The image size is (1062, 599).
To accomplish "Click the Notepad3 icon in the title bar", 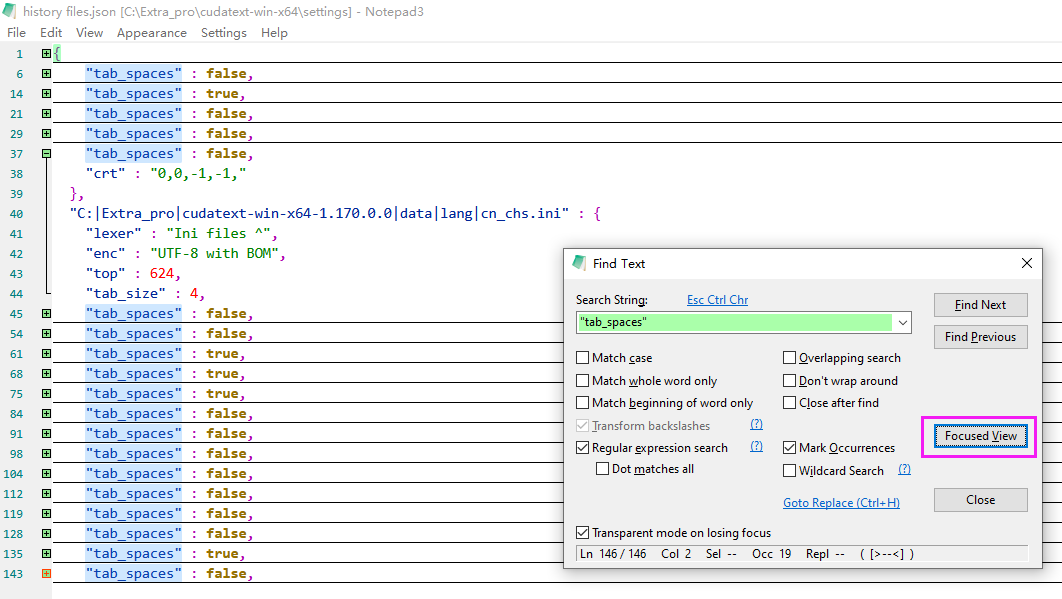I will [x=11, y=11].
